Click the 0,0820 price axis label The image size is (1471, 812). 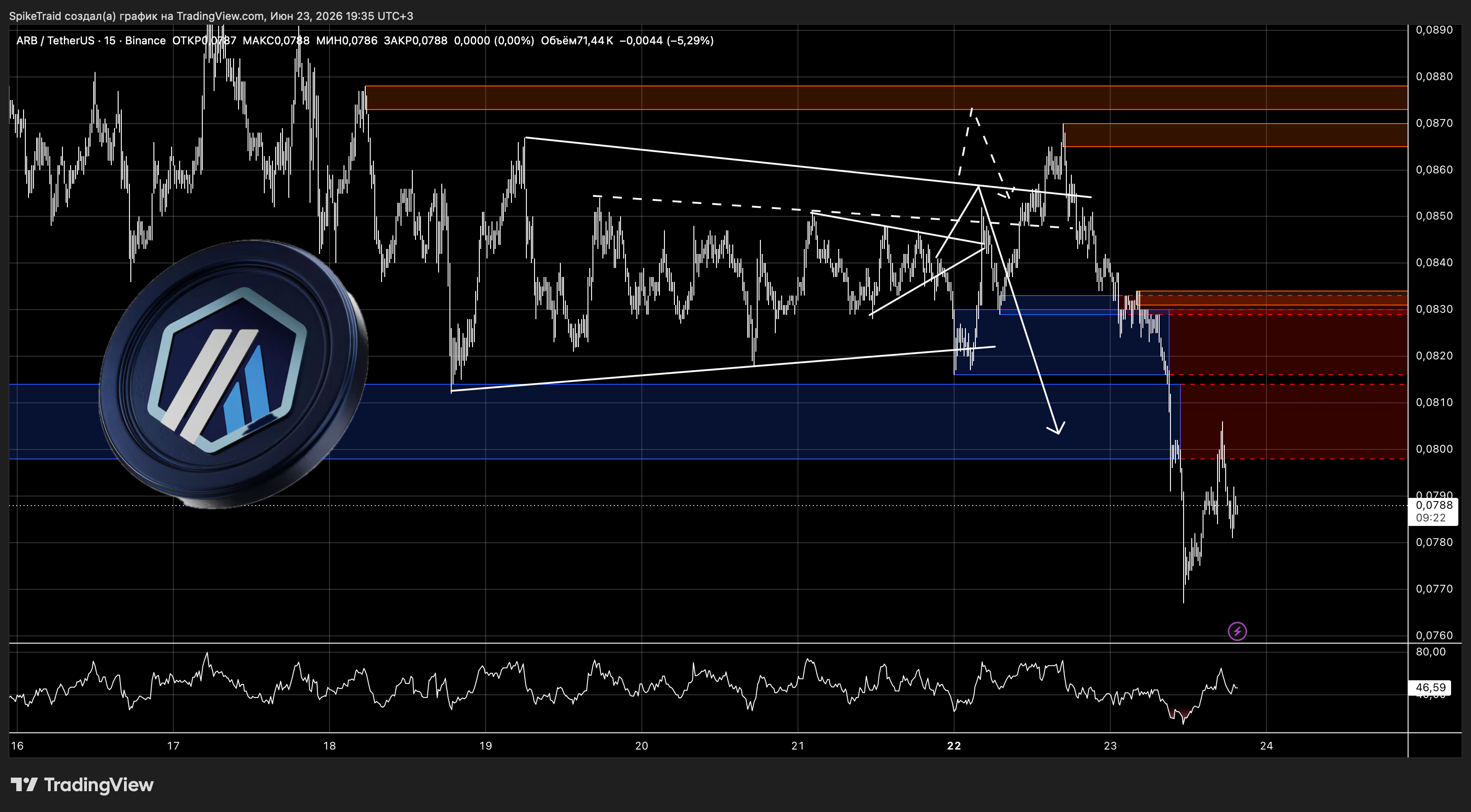point(1434,356)
